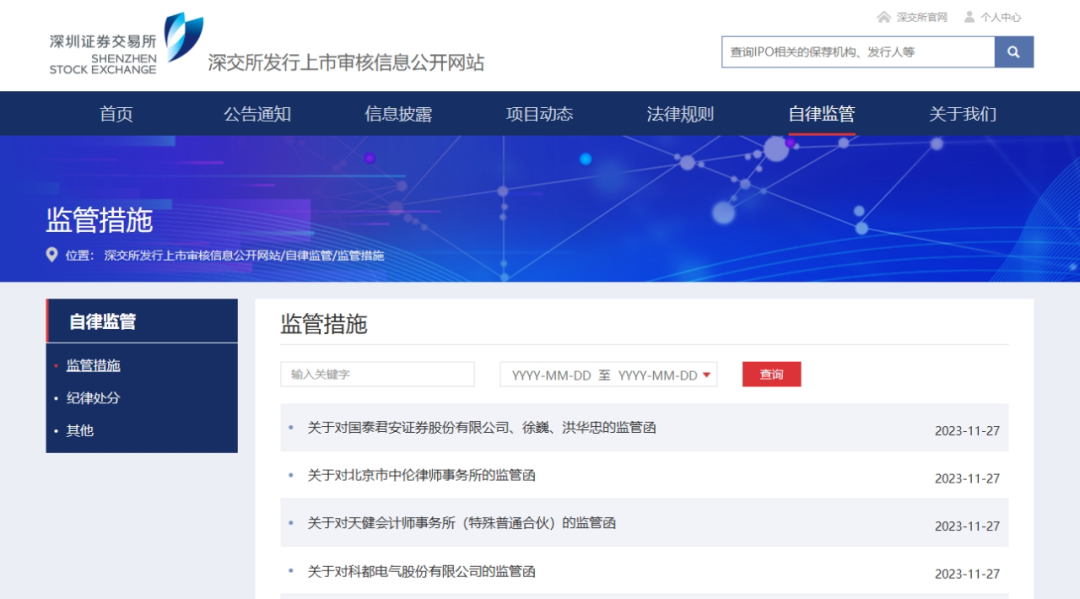Click the user icon for 个人中心

pos(969,17)
